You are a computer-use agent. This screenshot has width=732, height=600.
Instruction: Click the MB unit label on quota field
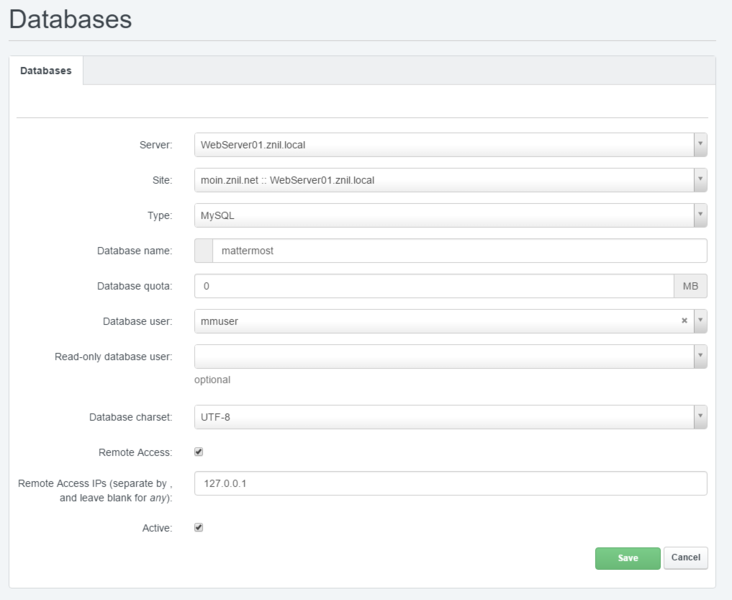click(690, 286)
